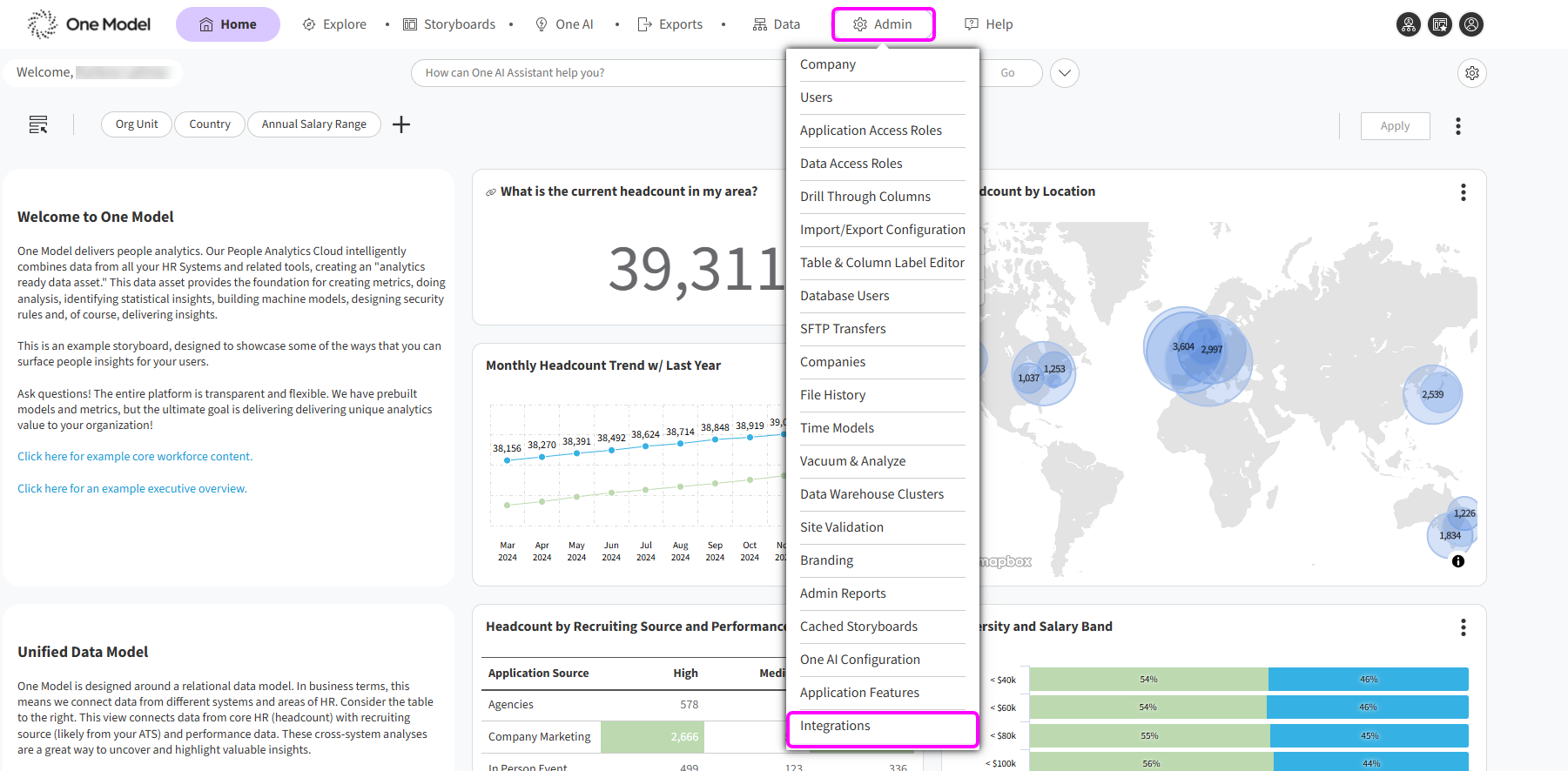1568x771 pixels.
Task: Open the org hierarchy role icon
Action: pos(1408,24)
